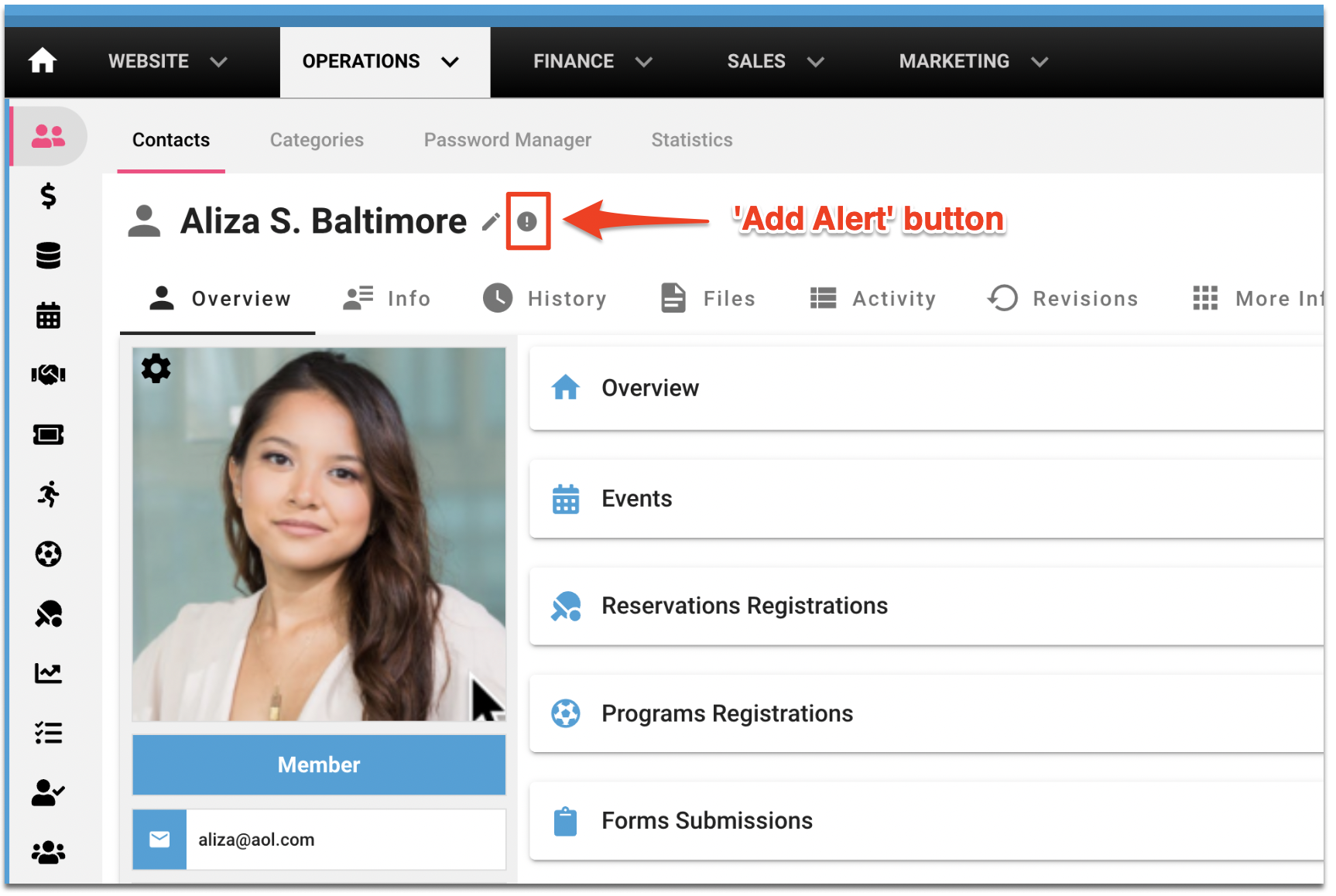This screenshot has width=1336, height=896.
Task: Click the handshake icon in sidebar
Action: tap(48, 375)
